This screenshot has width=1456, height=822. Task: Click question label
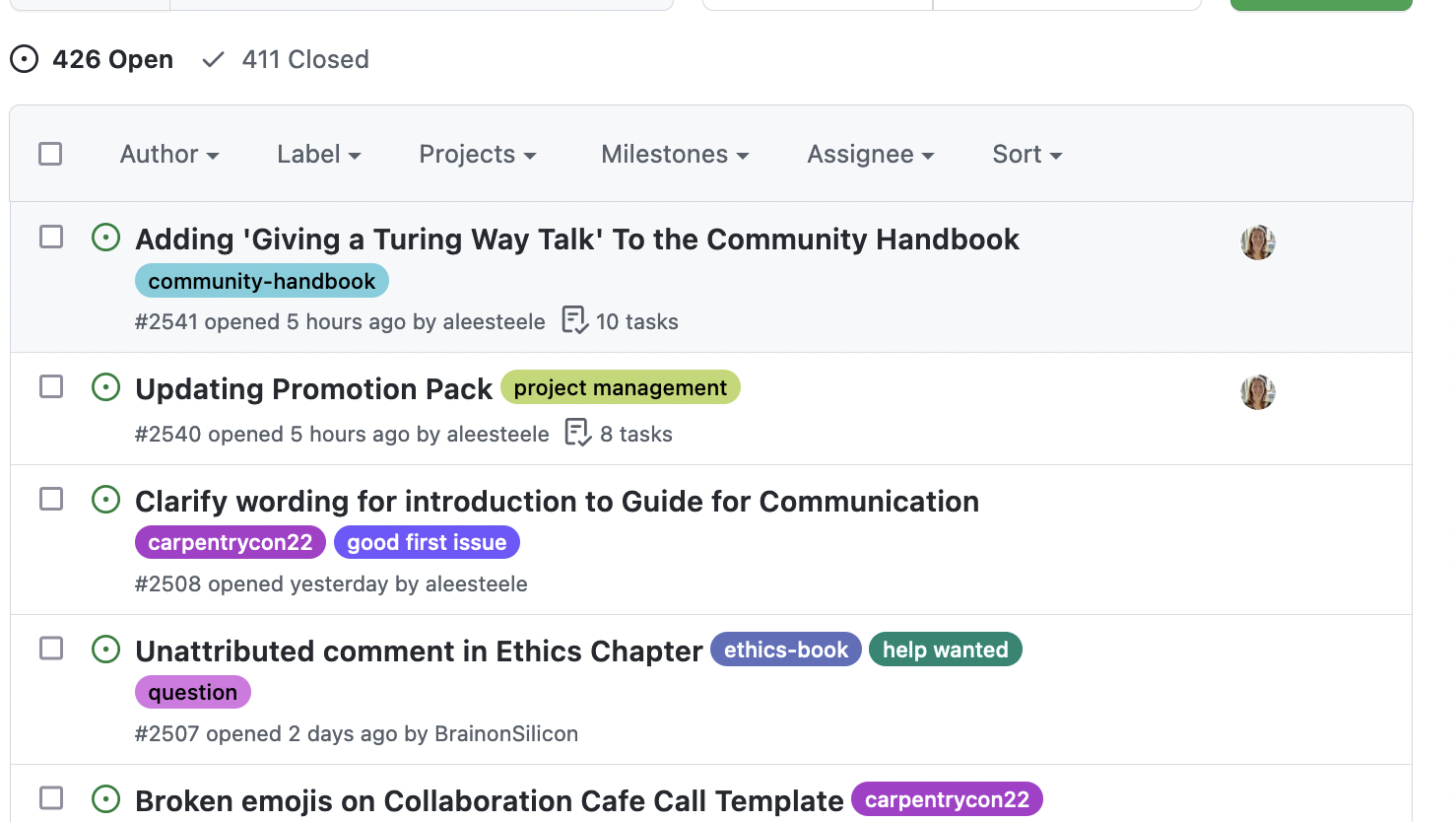tap(193, 692)
